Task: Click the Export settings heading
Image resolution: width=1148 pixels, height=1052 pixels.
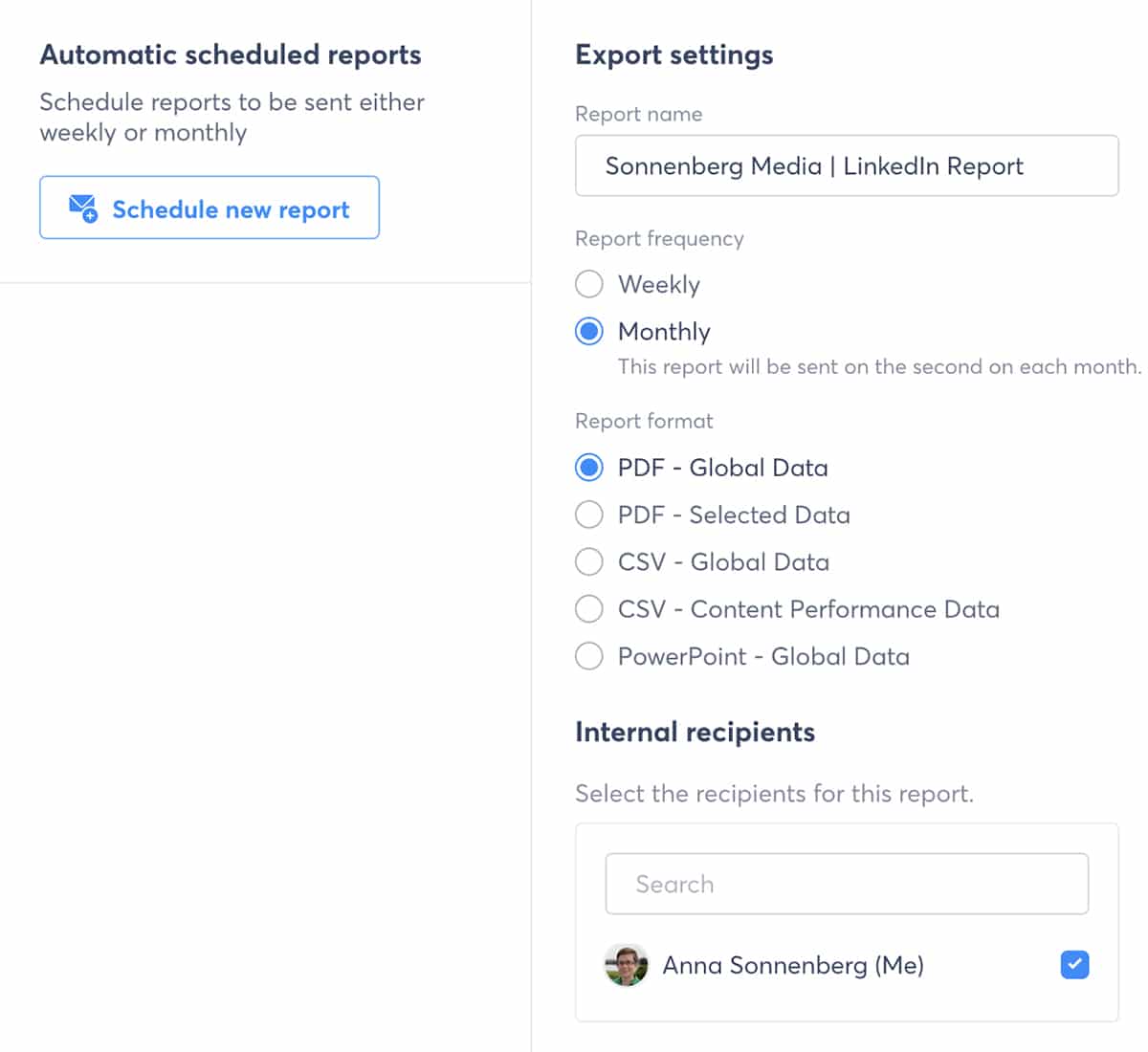Action: click(673, 55)
